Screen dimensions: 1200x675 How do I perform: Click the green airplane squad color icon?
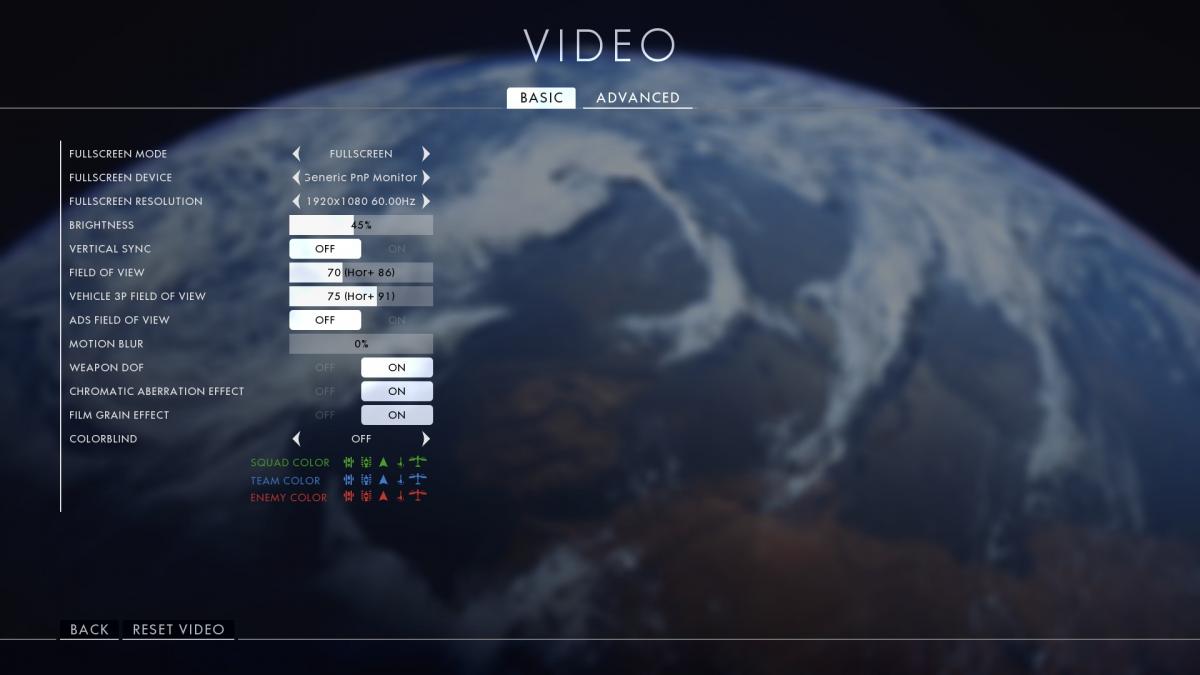(x=418, y=462)
